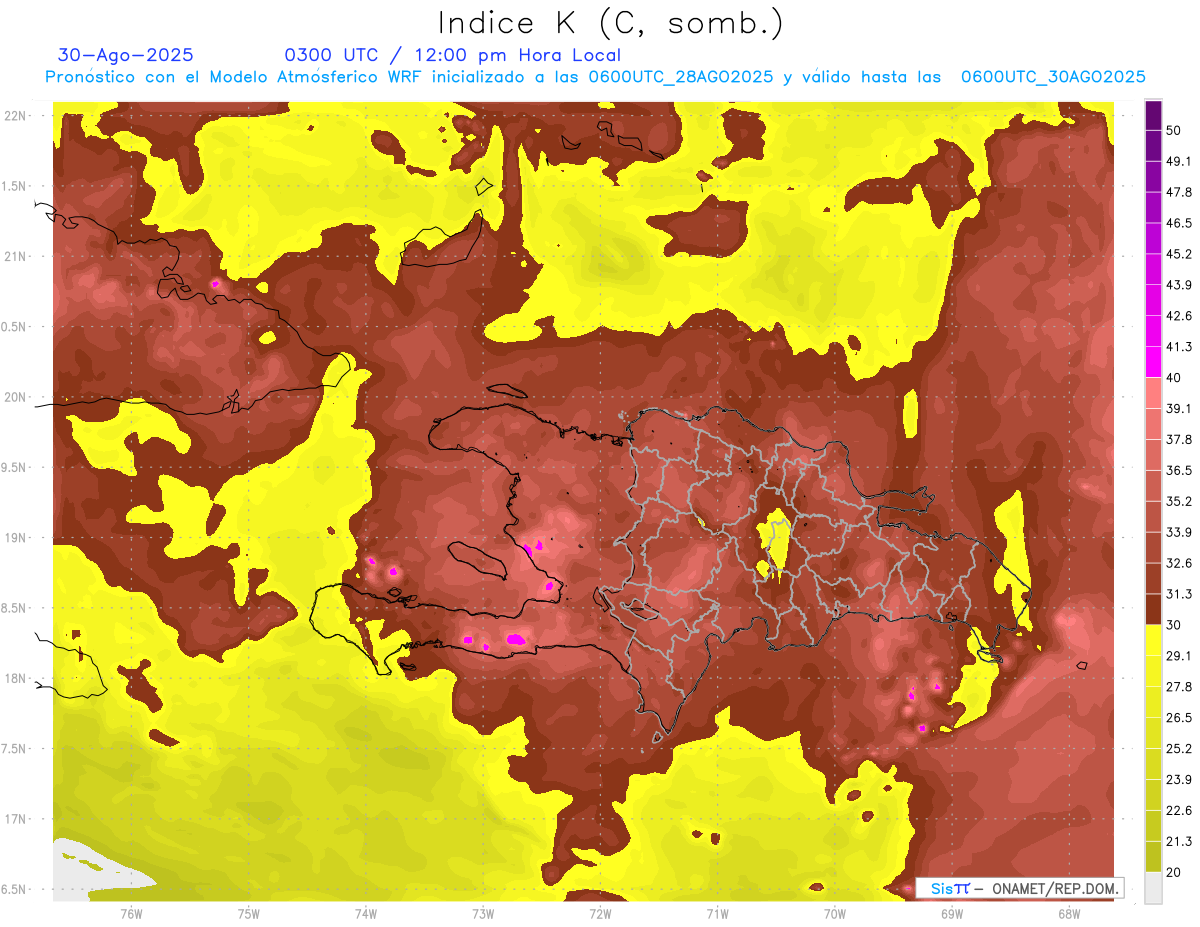Click the latitude axis label '19N'
This screenshot has height=927, width=1200.
coord(16,537)
